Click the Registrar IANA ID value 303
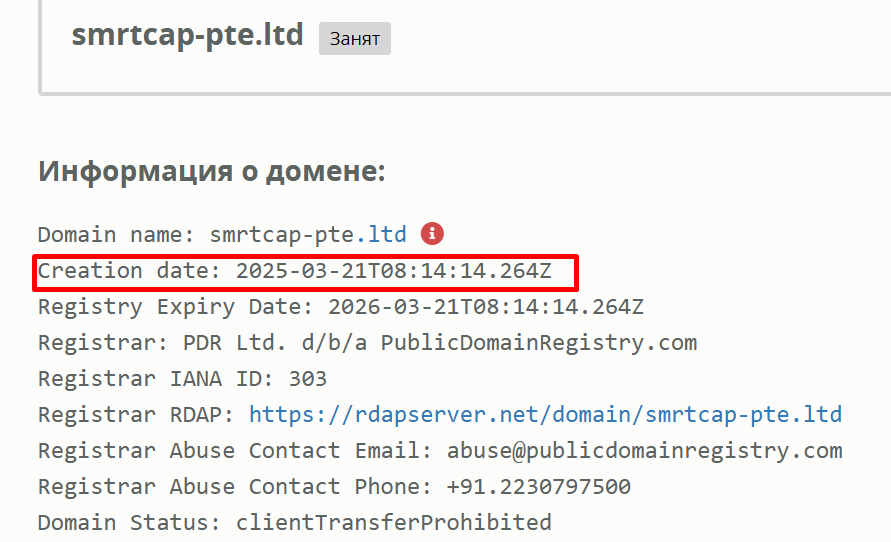891x542 pixels. [308, 379]
